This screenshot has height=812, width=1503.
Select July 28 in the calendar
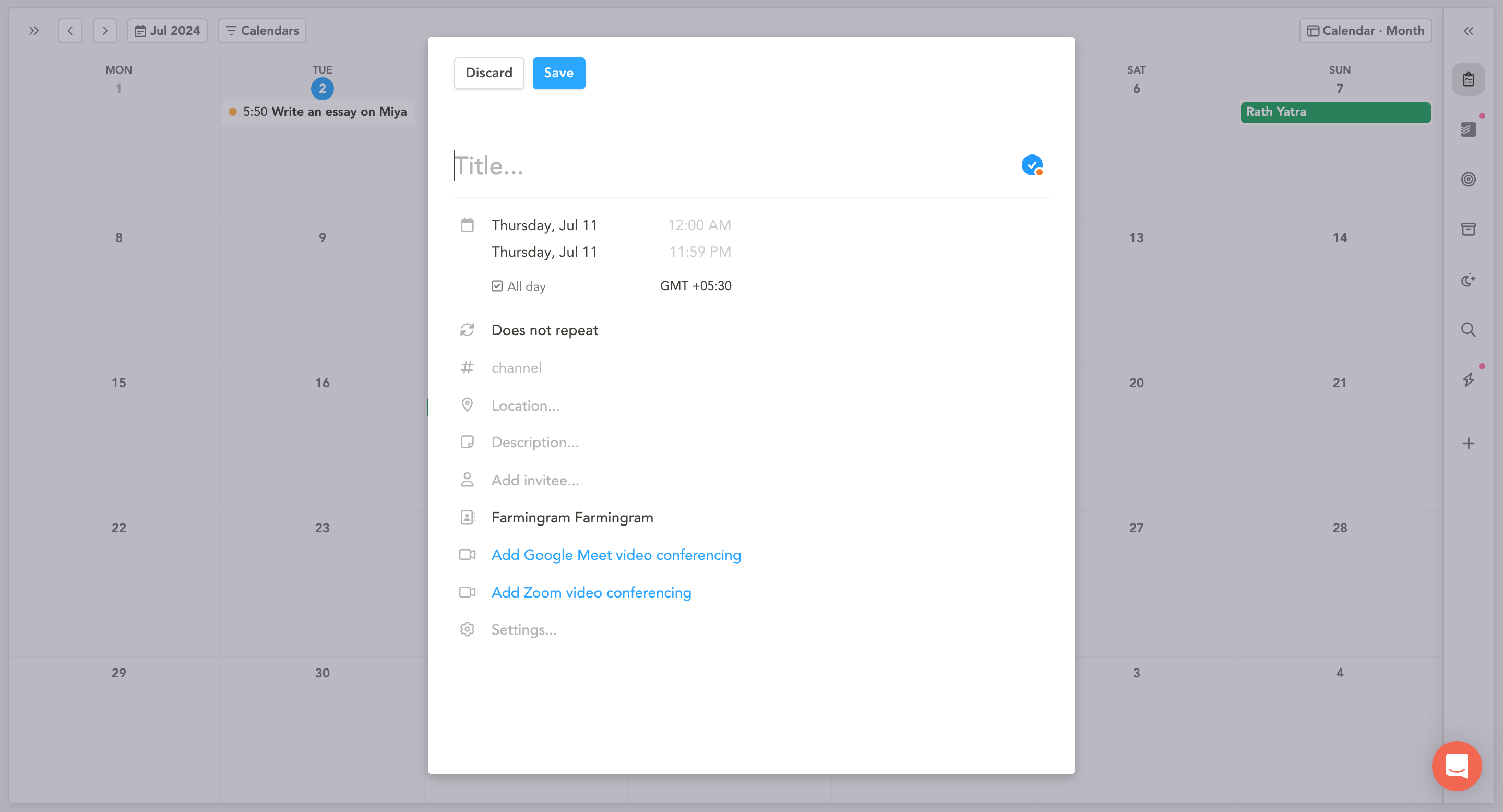(1340, 528)
